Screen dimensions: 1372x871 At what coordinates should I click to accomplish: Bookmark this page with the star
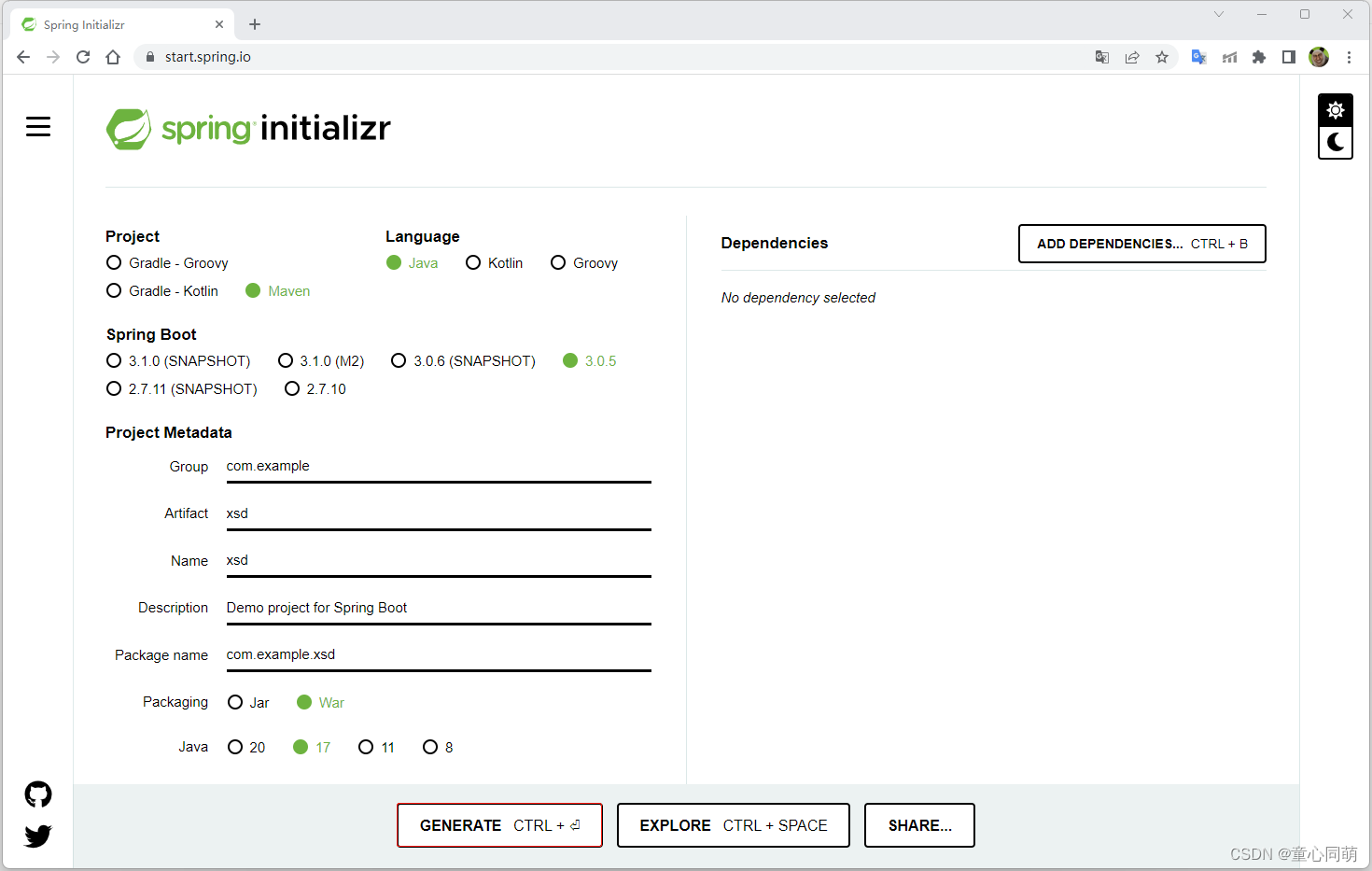tap(1162, 57)
